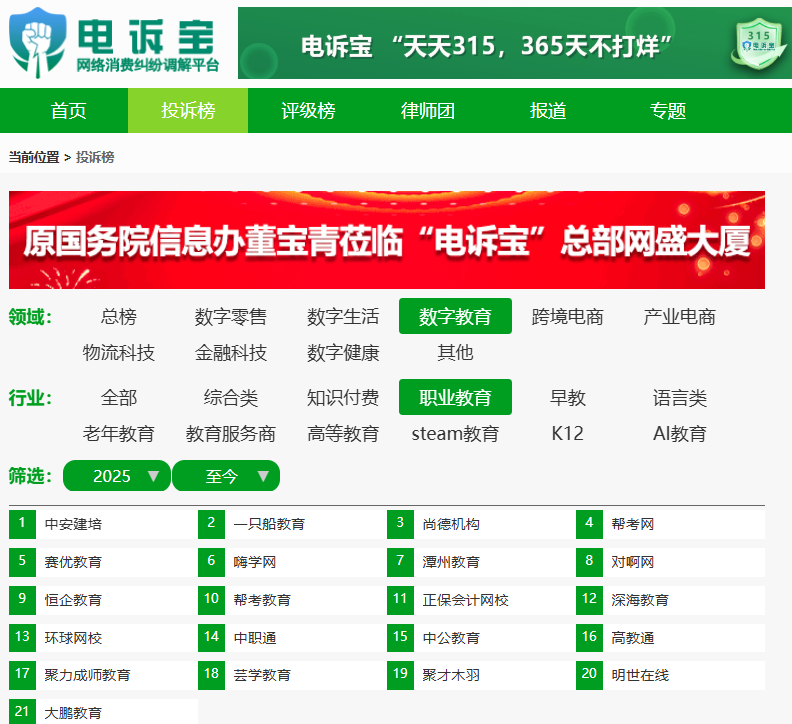This screenshot has width=792, height=724.
Task: Switch to the 首页 nav tab
Action: point(69,111)
